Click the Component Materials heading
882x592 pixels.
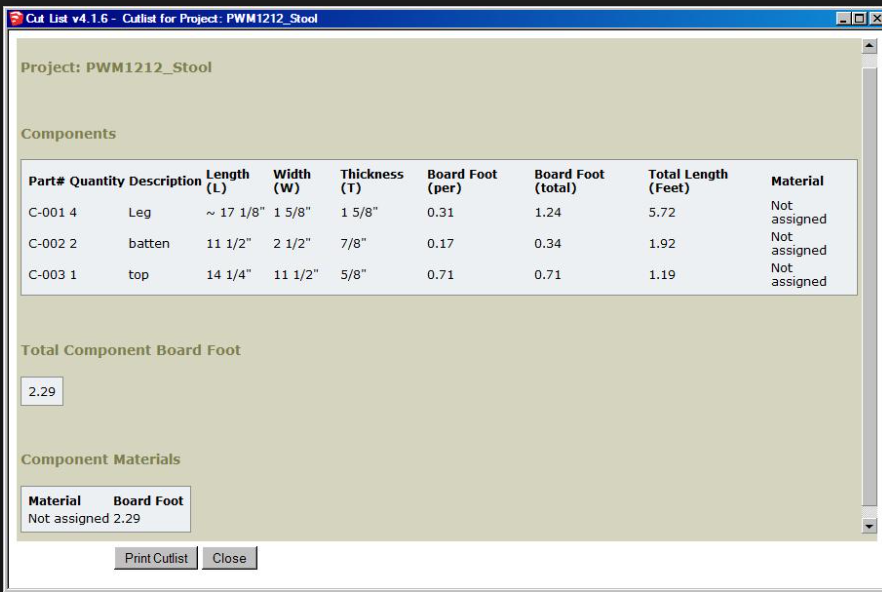101,459
